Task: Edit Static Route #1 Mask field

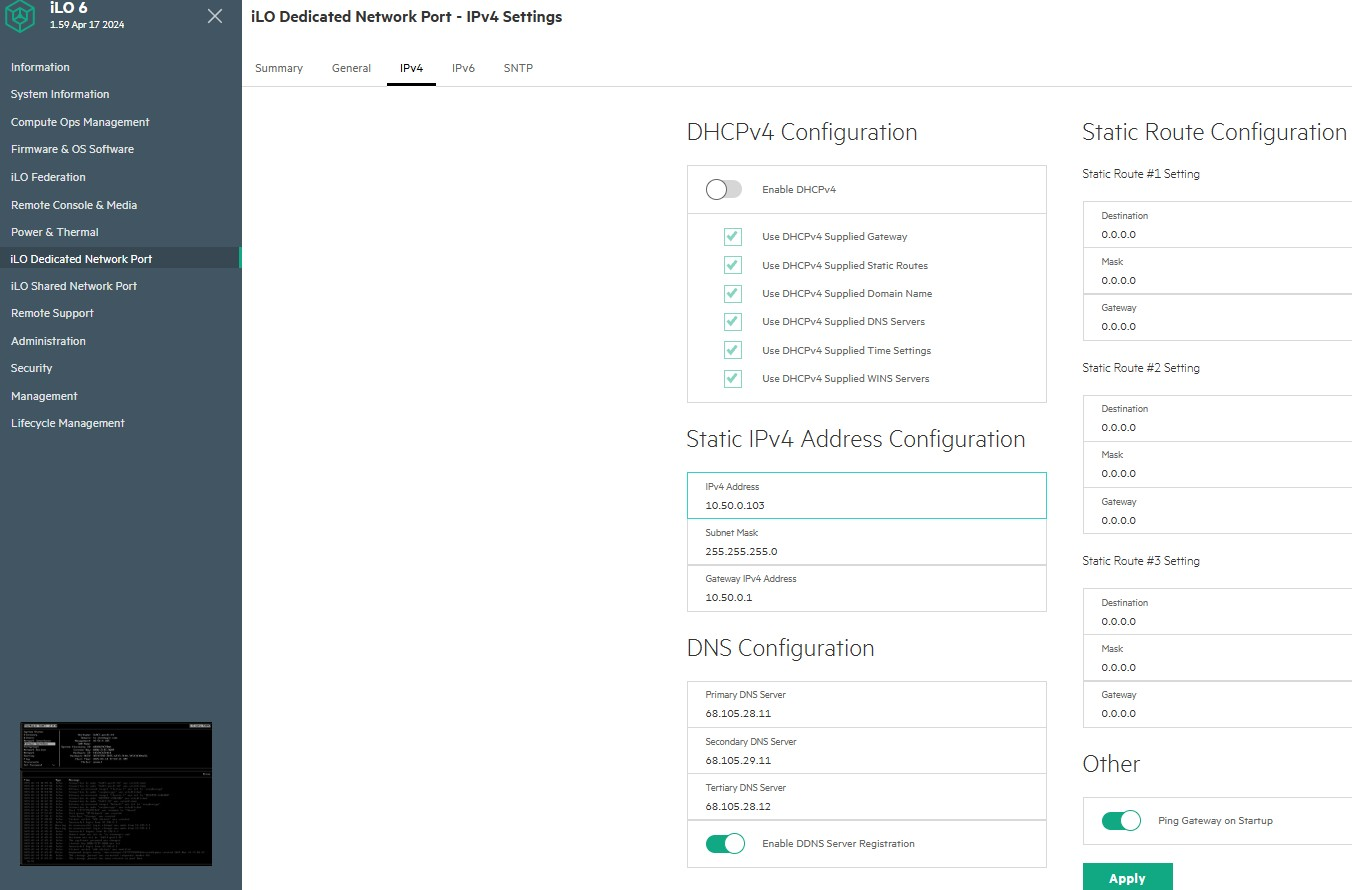Action: (1217, 271)
